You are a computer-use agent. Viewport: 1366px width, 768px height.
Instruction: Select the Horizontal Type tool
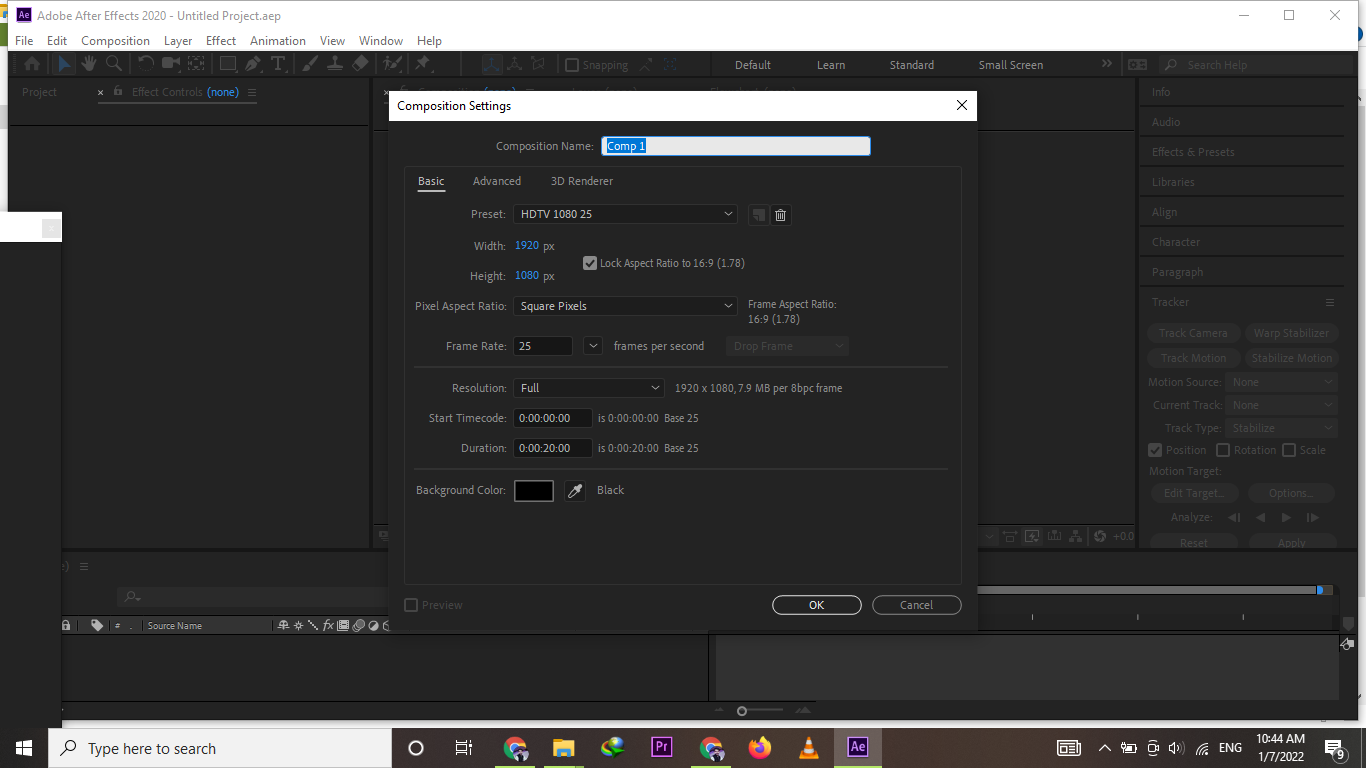(278, 64)
